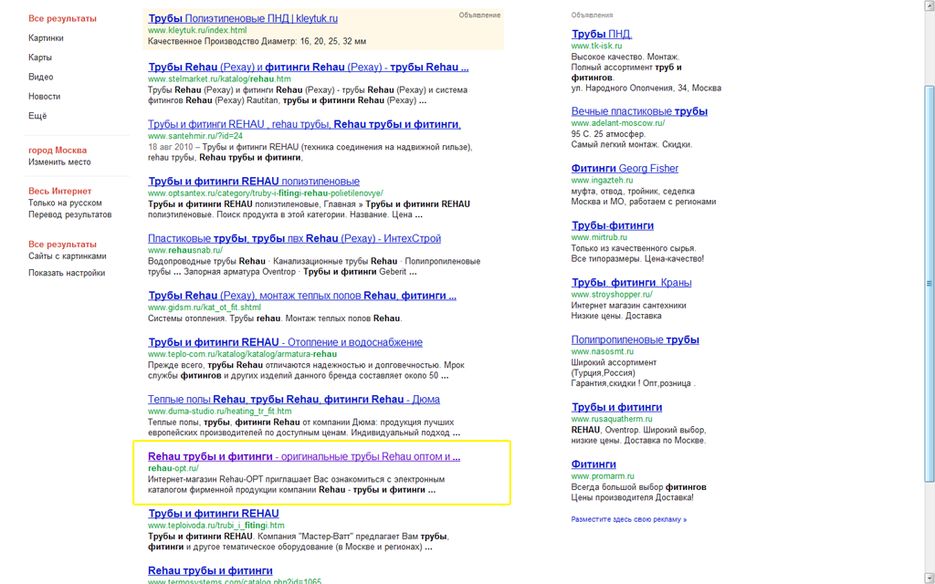The width and height of the screenshot is (935, 584).
Task: Click the www.gidsm.ru/kat_ot_fit.shtml URL
Action: click(x=204, y=307)
